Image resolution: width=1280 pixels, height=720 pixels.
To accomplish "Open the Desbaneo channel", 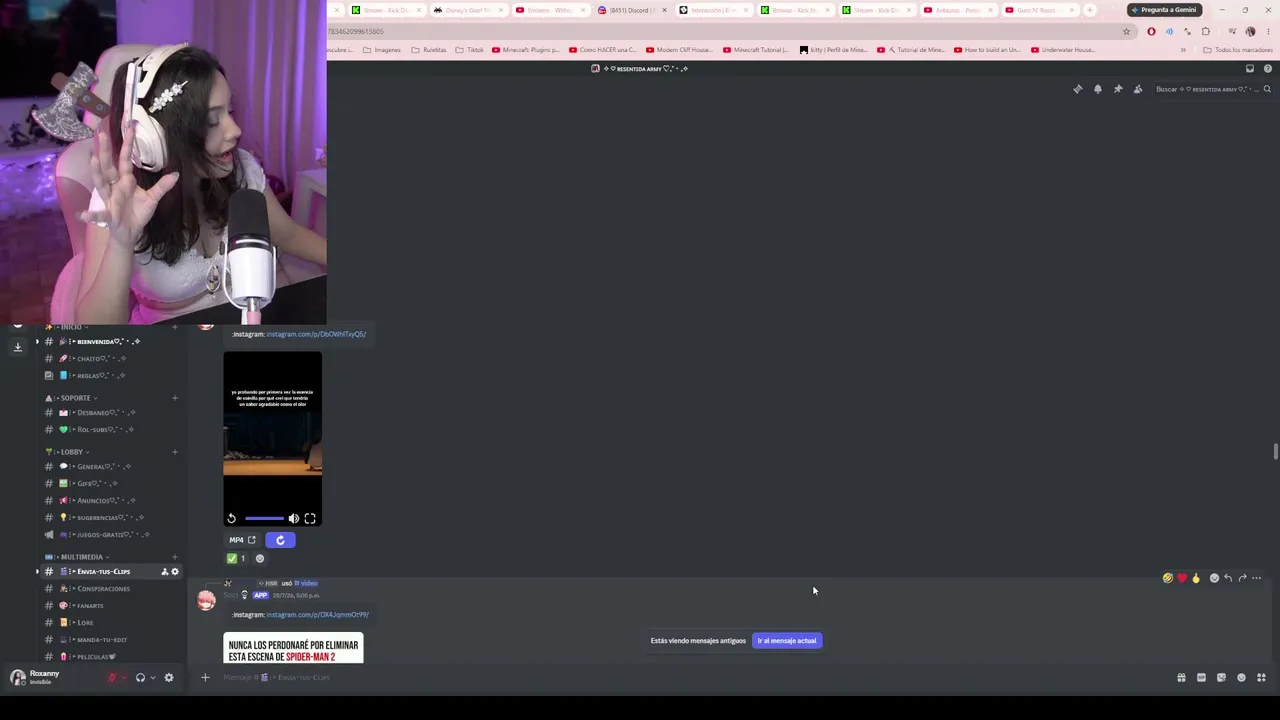I will point(110,413).
